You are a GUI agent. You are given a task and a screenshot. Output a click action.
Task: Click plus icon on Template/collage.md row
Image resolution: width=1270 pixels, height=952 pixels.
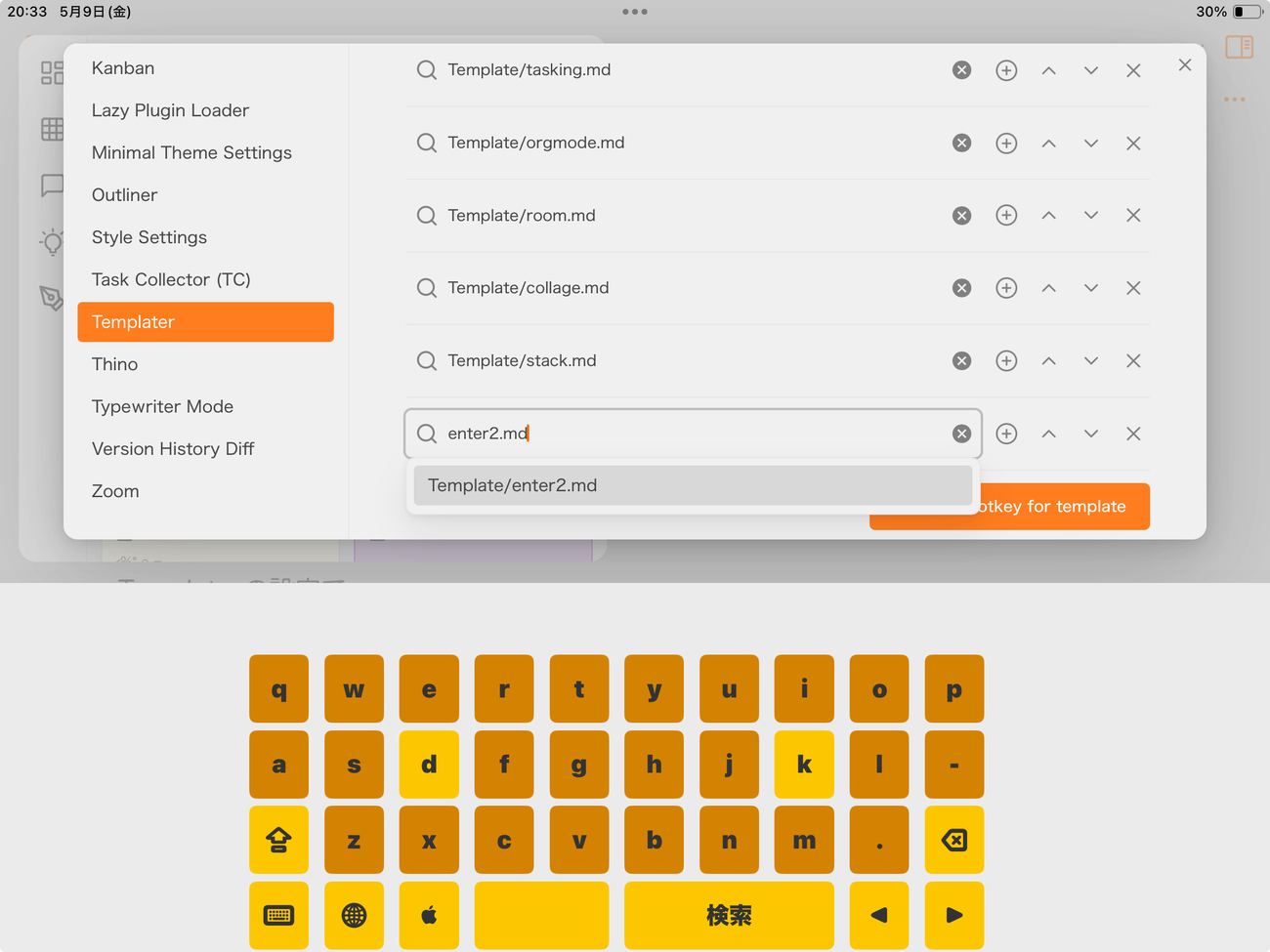(1006, 288)
